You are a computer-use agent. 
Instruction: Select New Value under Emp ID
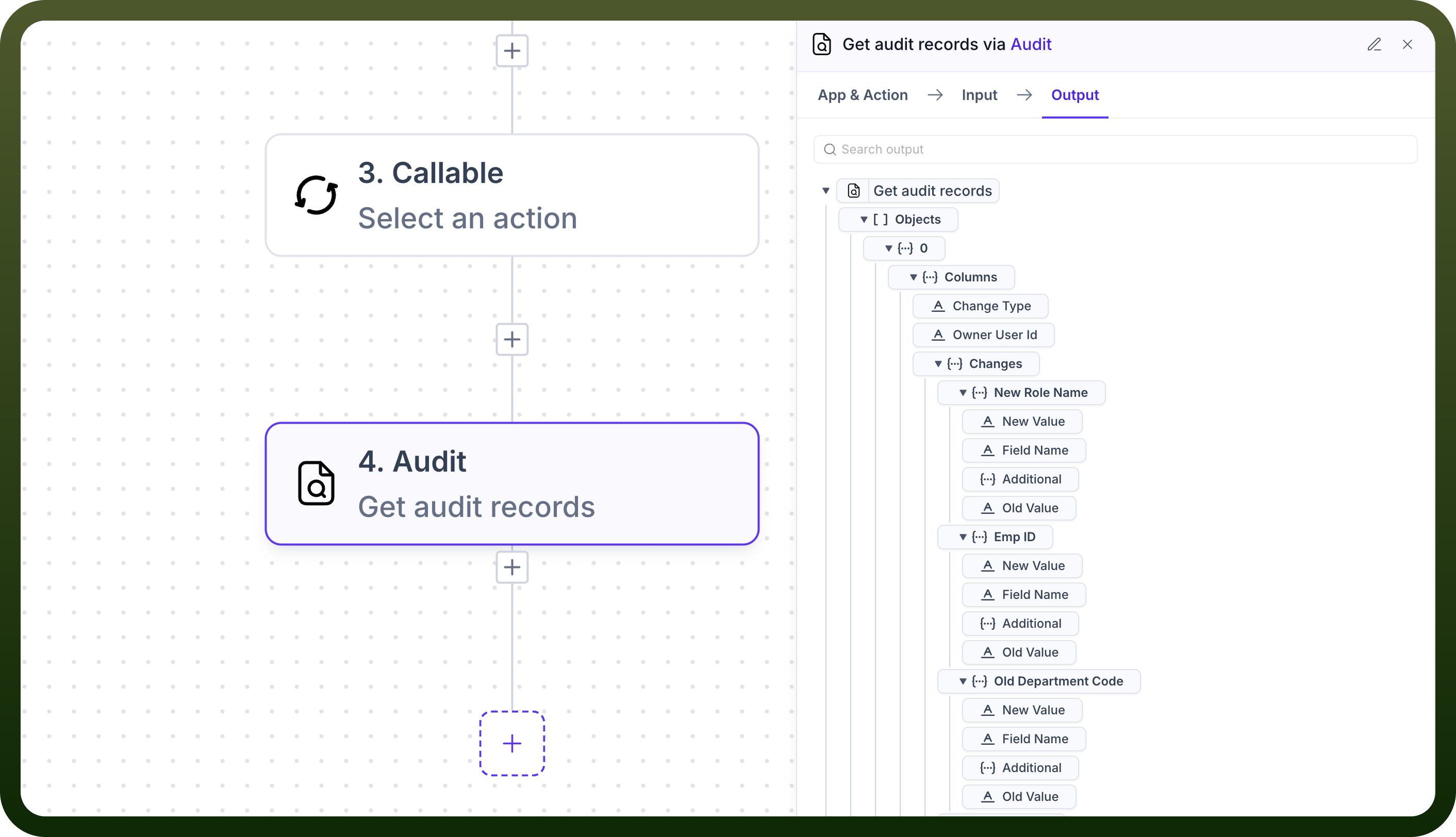pyautogui.click(x=1022, y=566)
